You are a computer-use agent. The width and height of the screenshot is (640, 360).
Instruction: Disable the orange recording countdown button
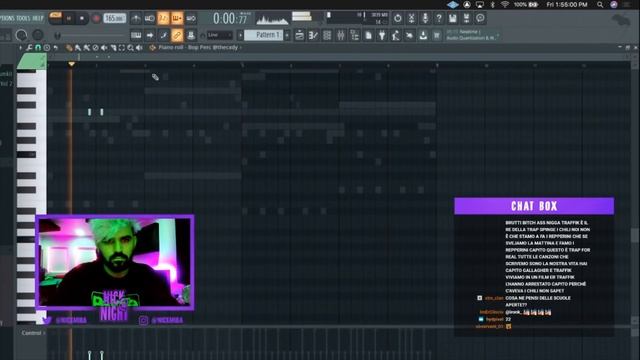click(x=163, y=18)
